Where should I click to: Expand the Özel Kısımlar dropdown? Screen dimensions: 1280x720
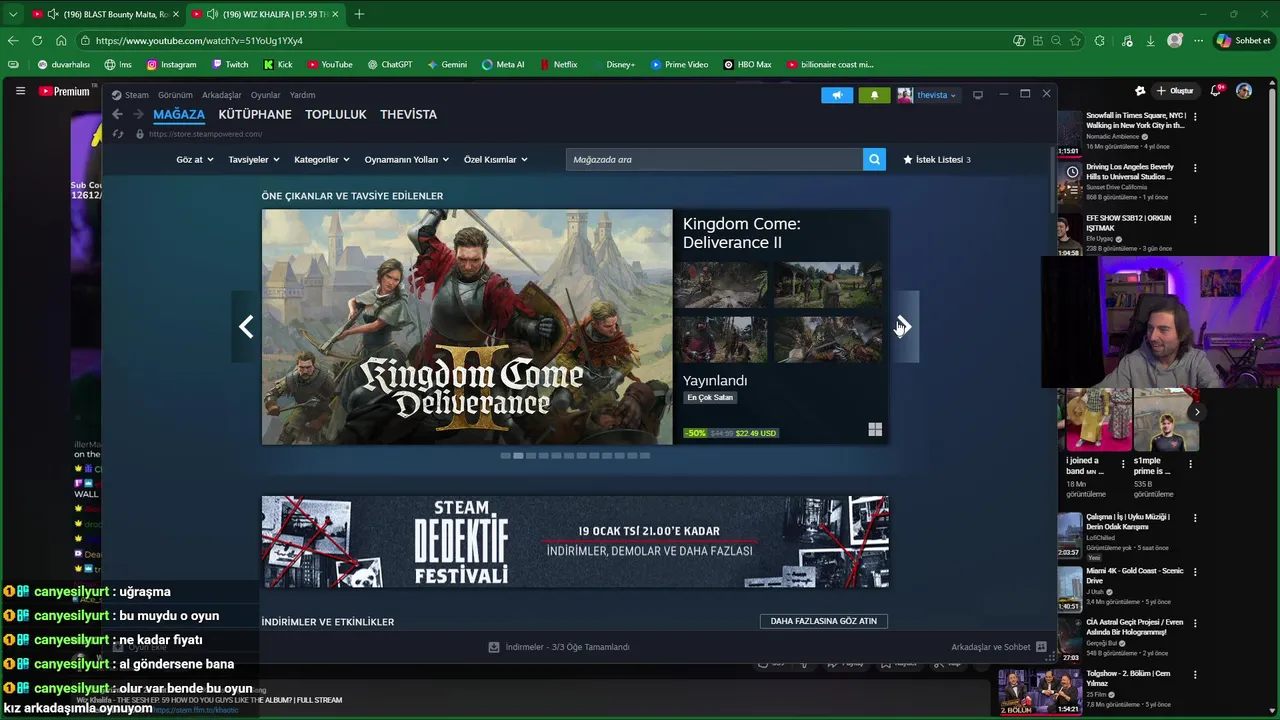tap(496, 159)
